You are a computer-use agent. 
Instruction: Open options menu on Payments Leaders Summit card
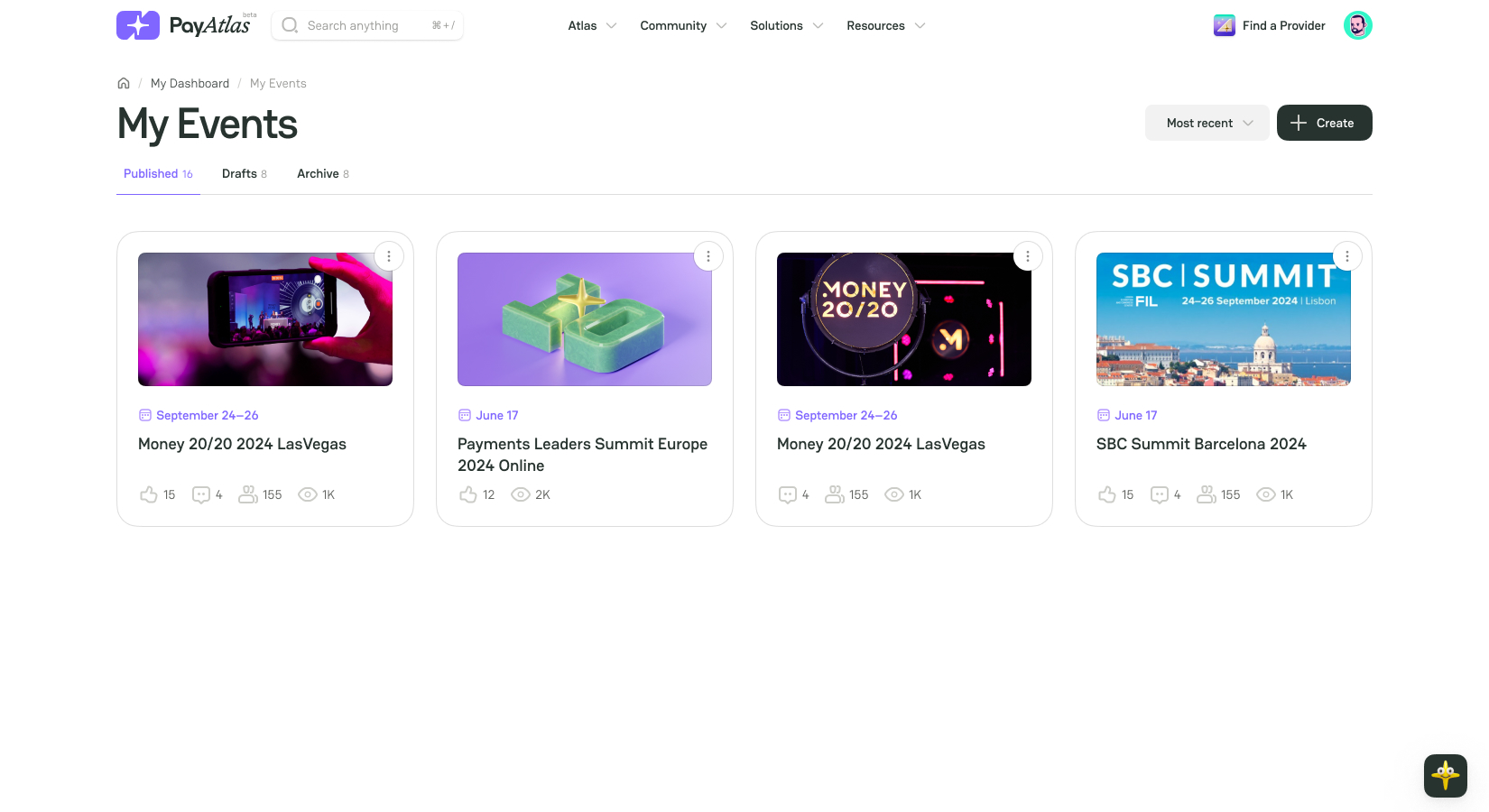(x=708, y=256)
